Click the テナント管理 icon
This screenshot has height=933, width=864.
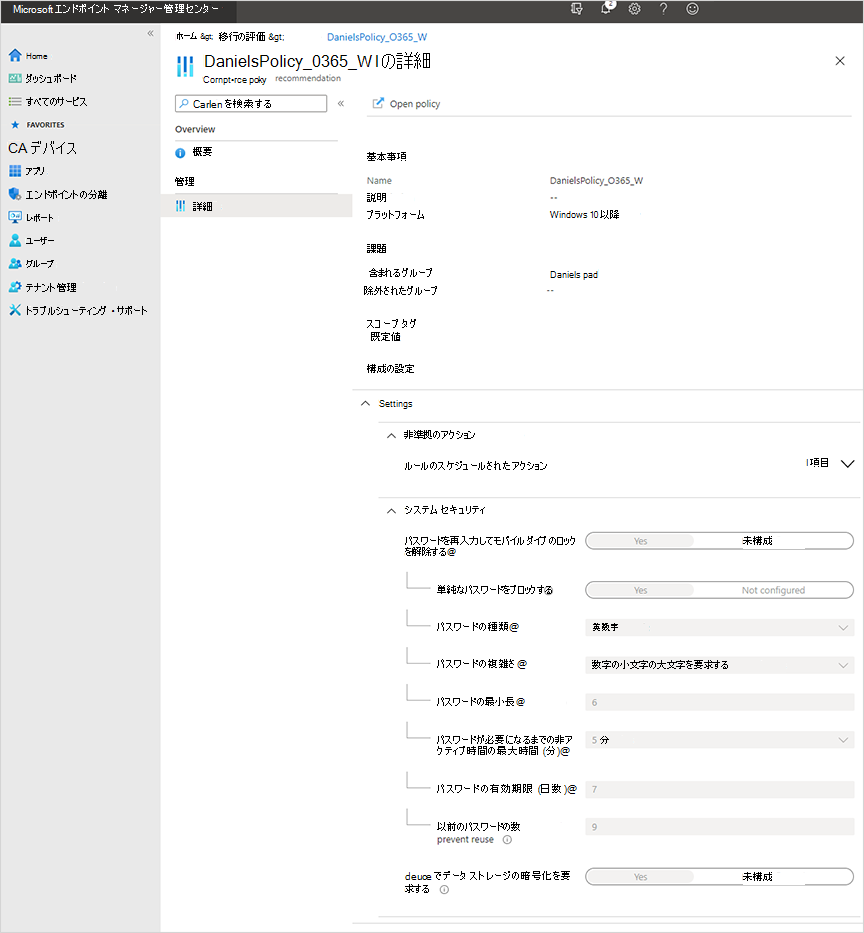coord(15,287)
